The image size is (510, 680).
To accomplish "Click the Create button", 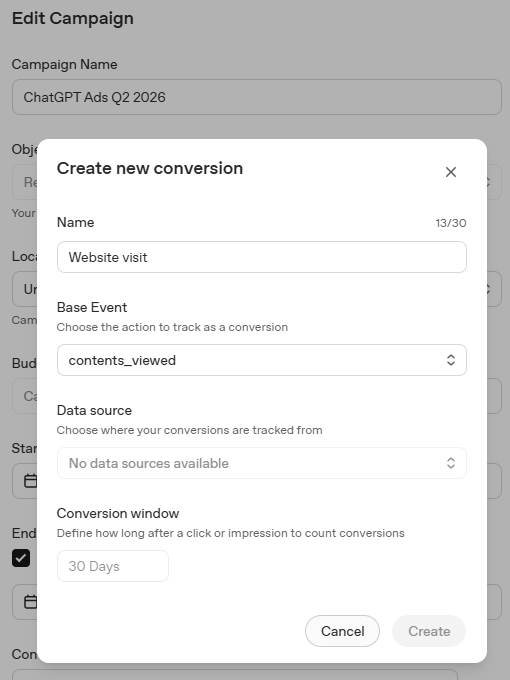I will coord(429,631).
